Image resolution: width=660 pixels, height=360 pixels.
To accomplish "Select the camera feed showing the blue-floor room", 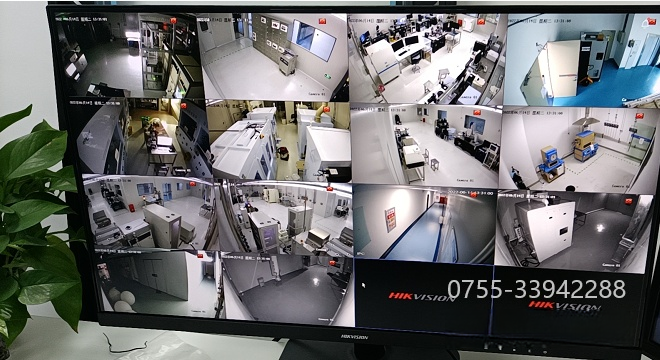I will (582, 60).
